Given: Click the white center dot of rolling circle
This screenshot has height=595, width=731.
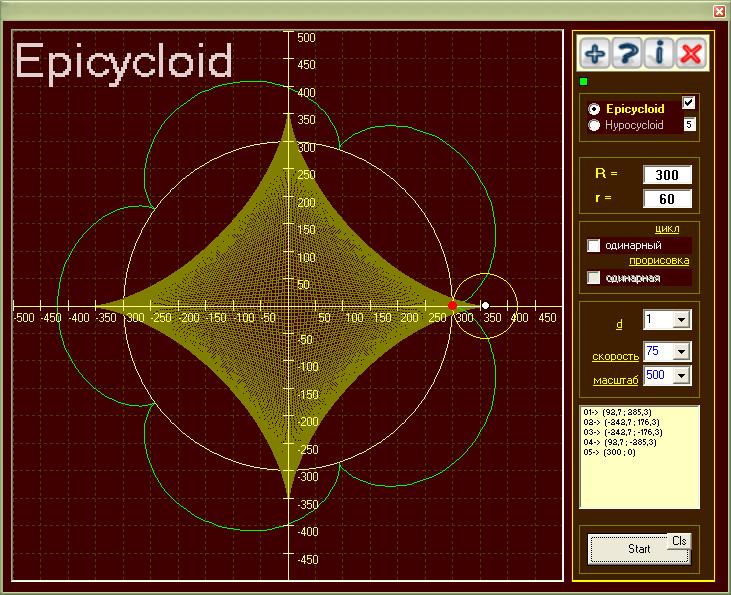Looking at the screenshot, I should point(485,305).
